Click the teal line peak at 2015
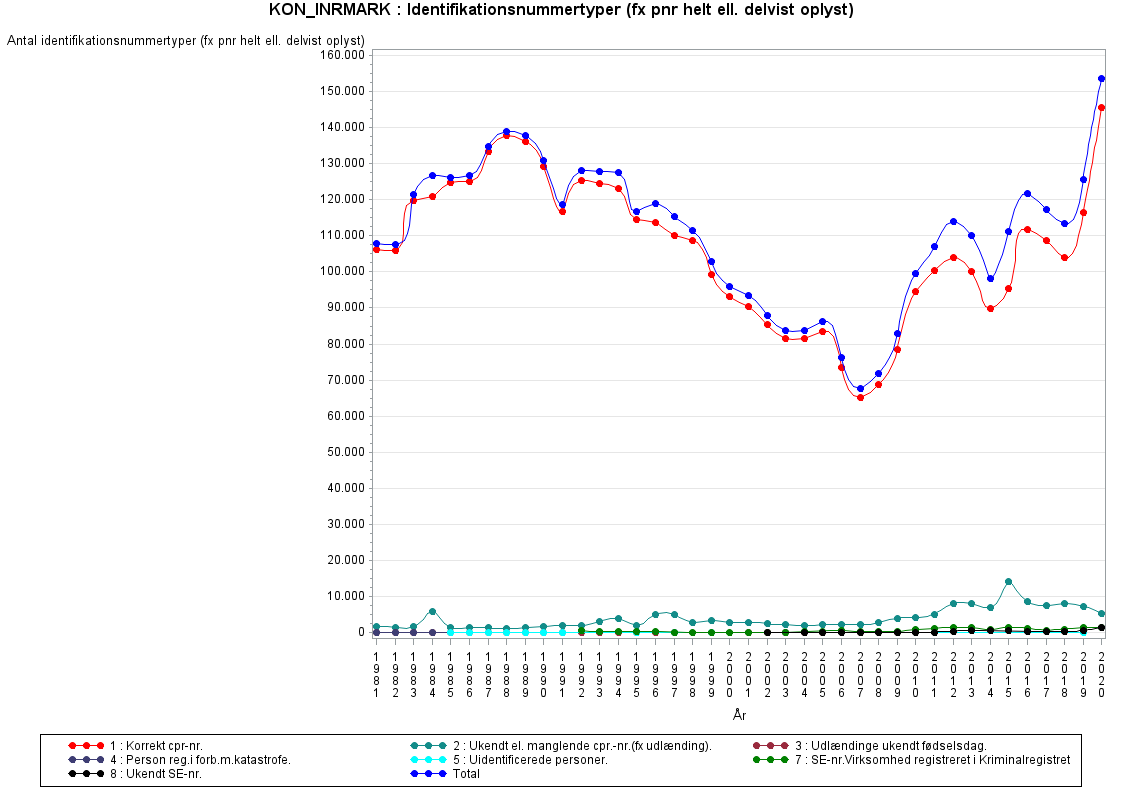Image resolution: width=1122 pixels, height=793 pixels. coord(1008,581)
